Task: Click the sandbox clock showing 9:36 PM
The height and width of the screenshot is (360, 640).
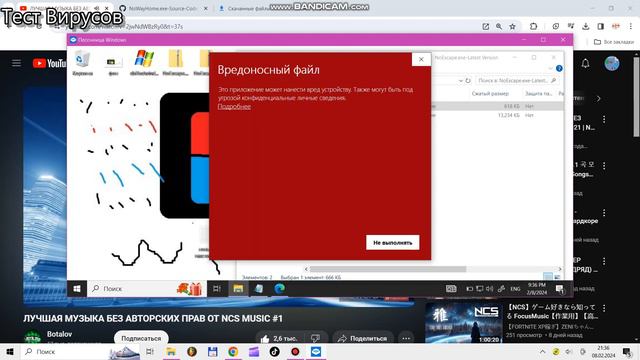Action: click(x=536, y=289)
